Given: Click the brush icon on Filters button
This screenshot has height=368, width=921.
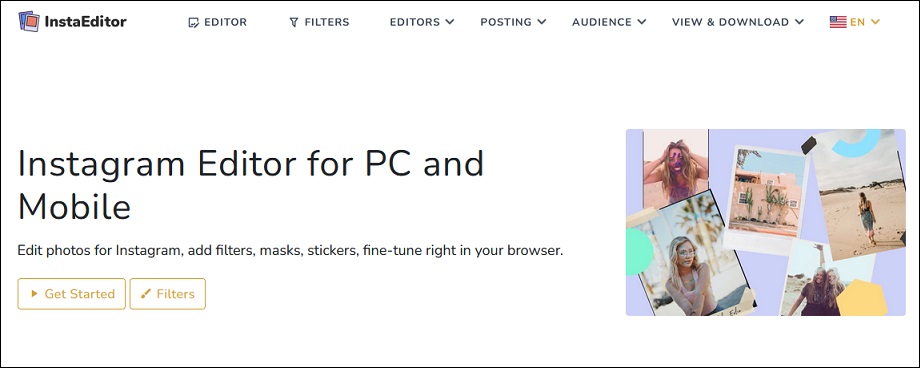Looking at the screenshot, I should [146, 293].
